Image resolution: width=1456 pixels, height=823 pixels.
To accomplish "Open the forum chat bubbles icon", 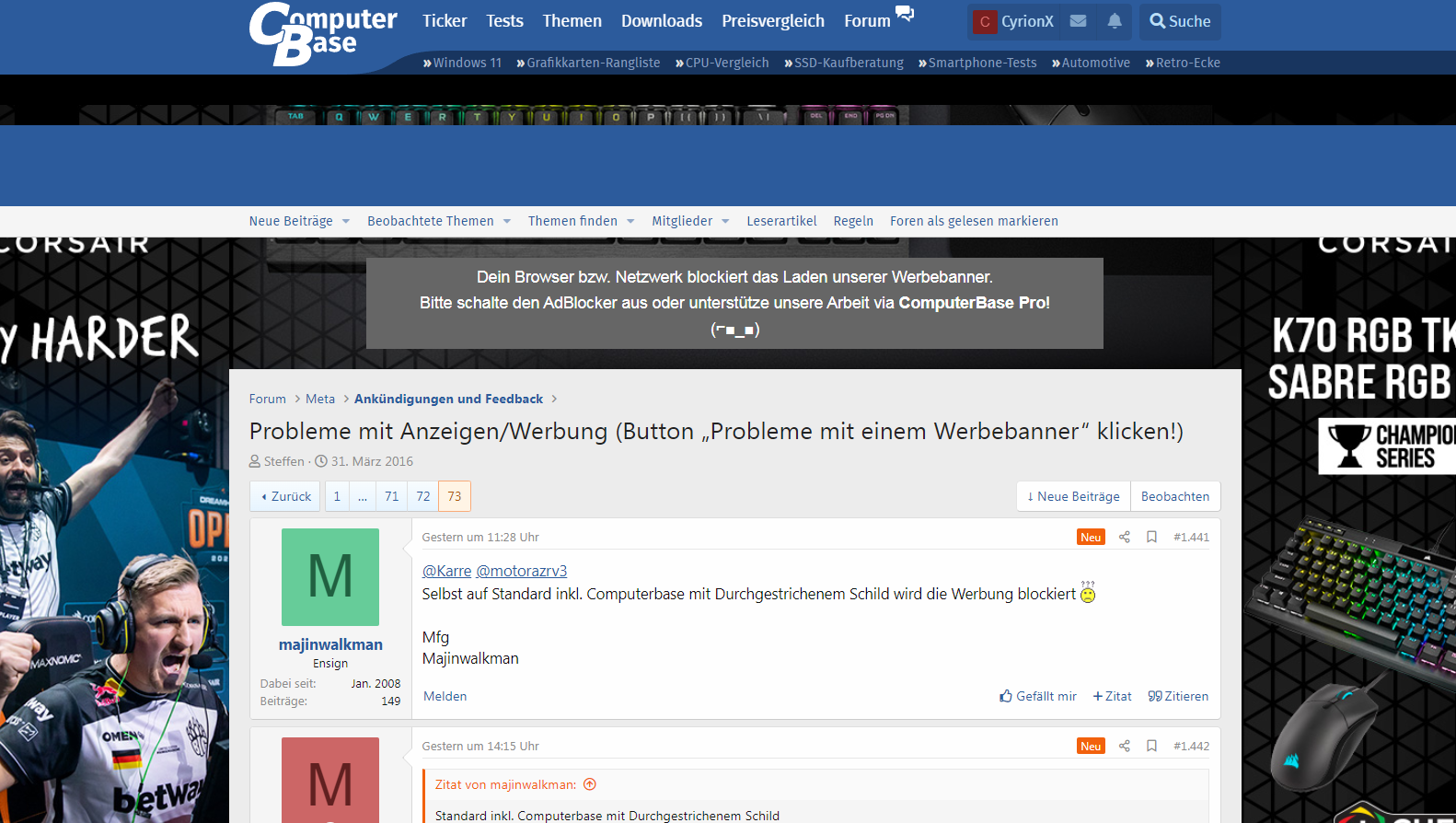I will coord(905,13).
